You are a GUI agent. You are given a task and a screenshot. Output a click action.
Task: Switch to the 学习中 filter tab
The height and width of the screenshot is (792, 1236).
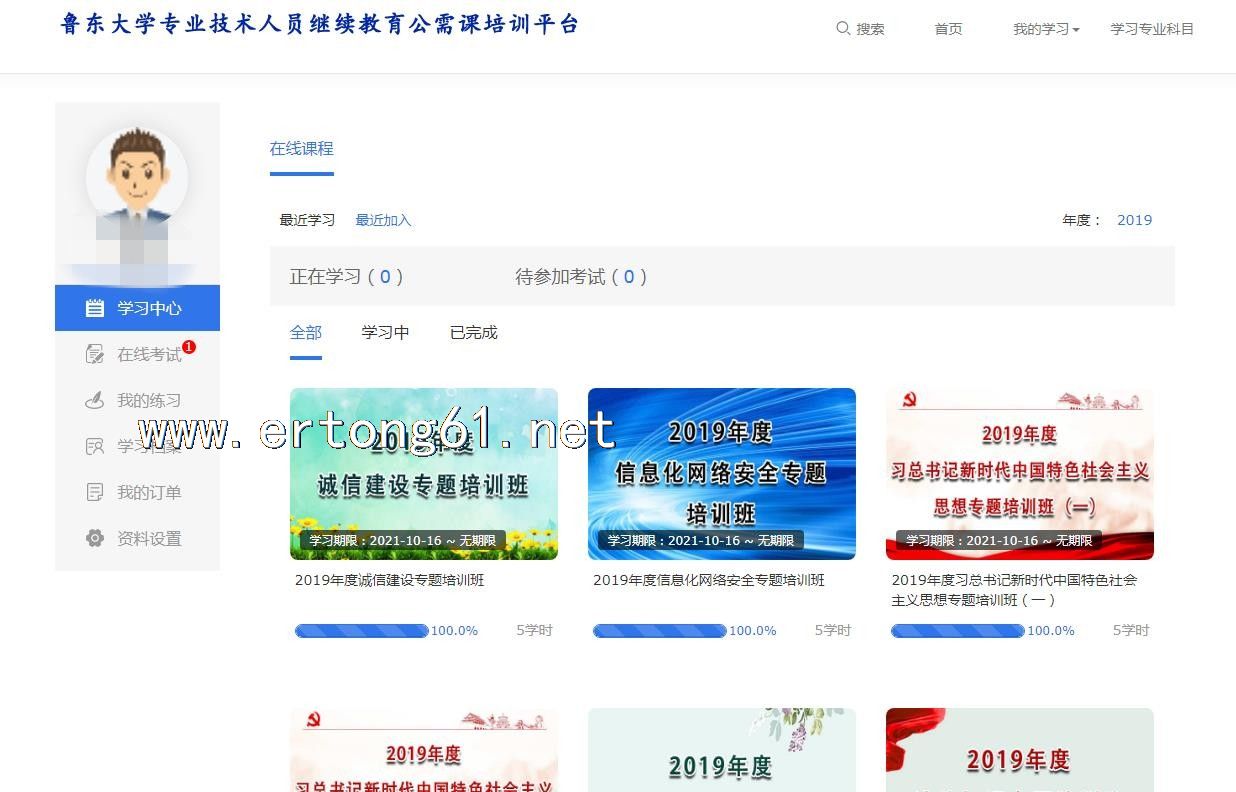click(x=385, y=332)
